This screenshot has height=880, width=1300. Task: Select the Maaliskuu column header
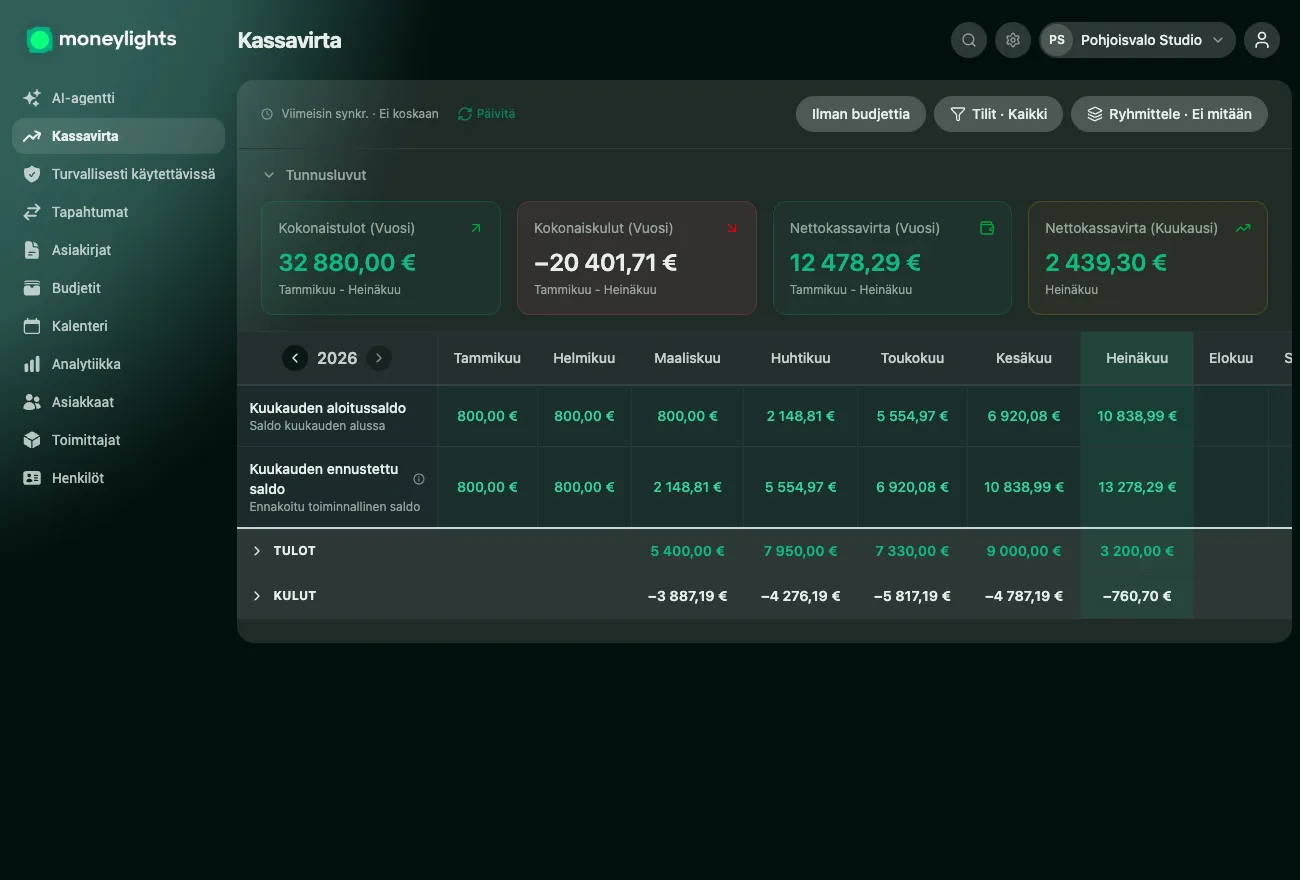pyautogui.click(x=687, y=358)
